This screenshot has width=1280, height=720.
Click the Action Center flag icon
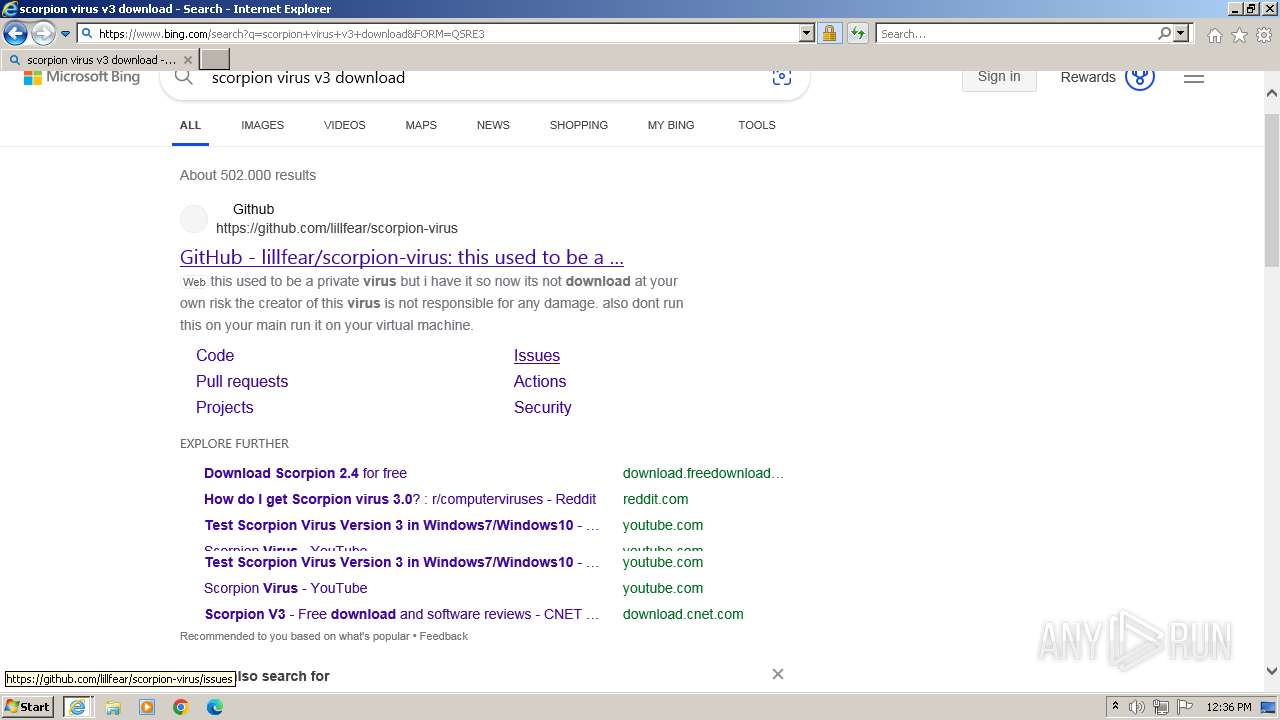coord(1184,707)
